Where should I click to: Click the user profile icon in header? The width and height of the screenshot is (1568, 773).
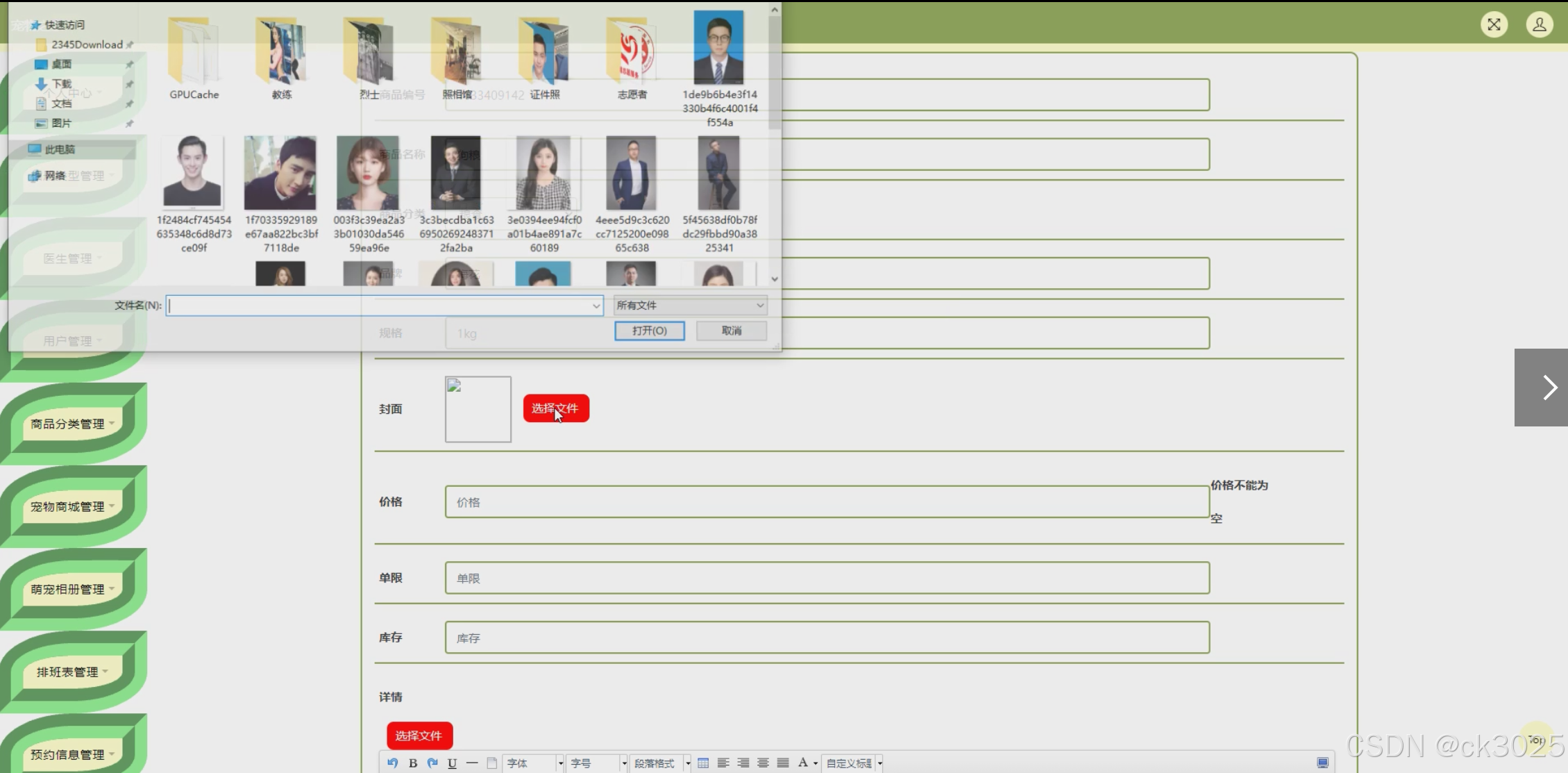tap(1539, 25)
